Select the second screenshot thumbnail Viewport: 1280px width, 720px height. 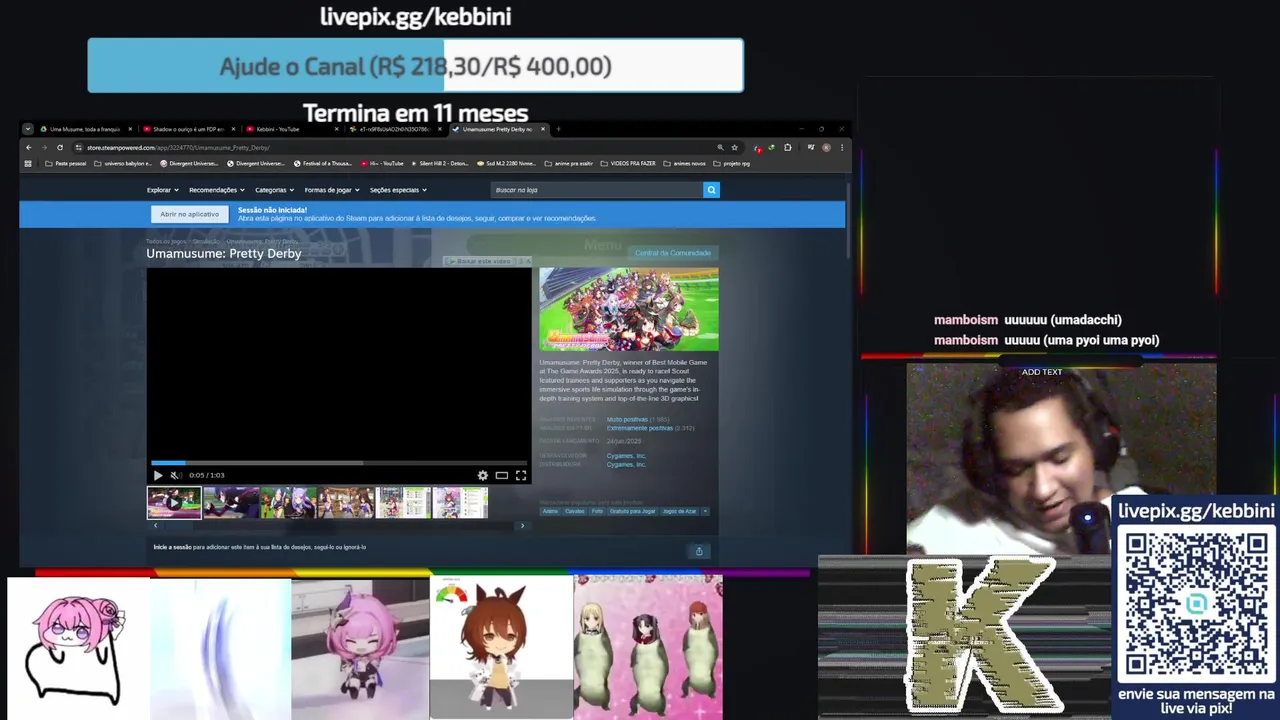(x=231, y=502)
